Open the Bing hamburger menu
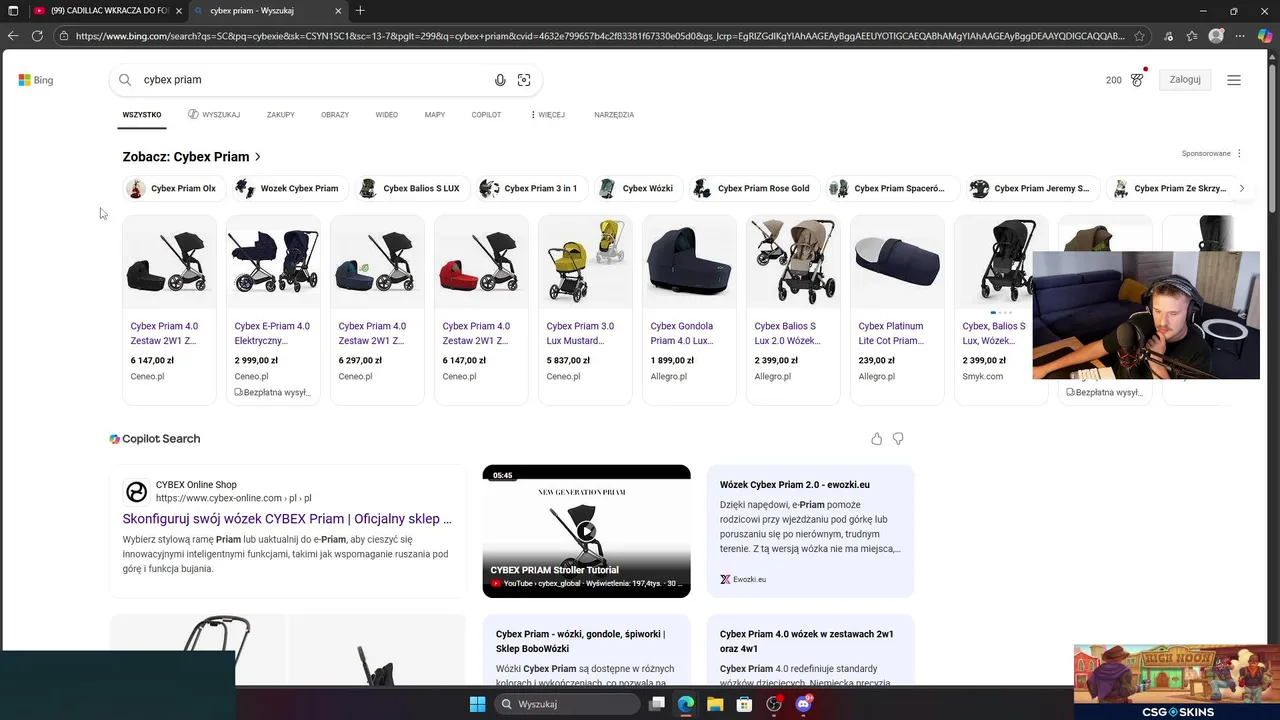Viewport: 1280px width, 720px height. point(1234,80)
